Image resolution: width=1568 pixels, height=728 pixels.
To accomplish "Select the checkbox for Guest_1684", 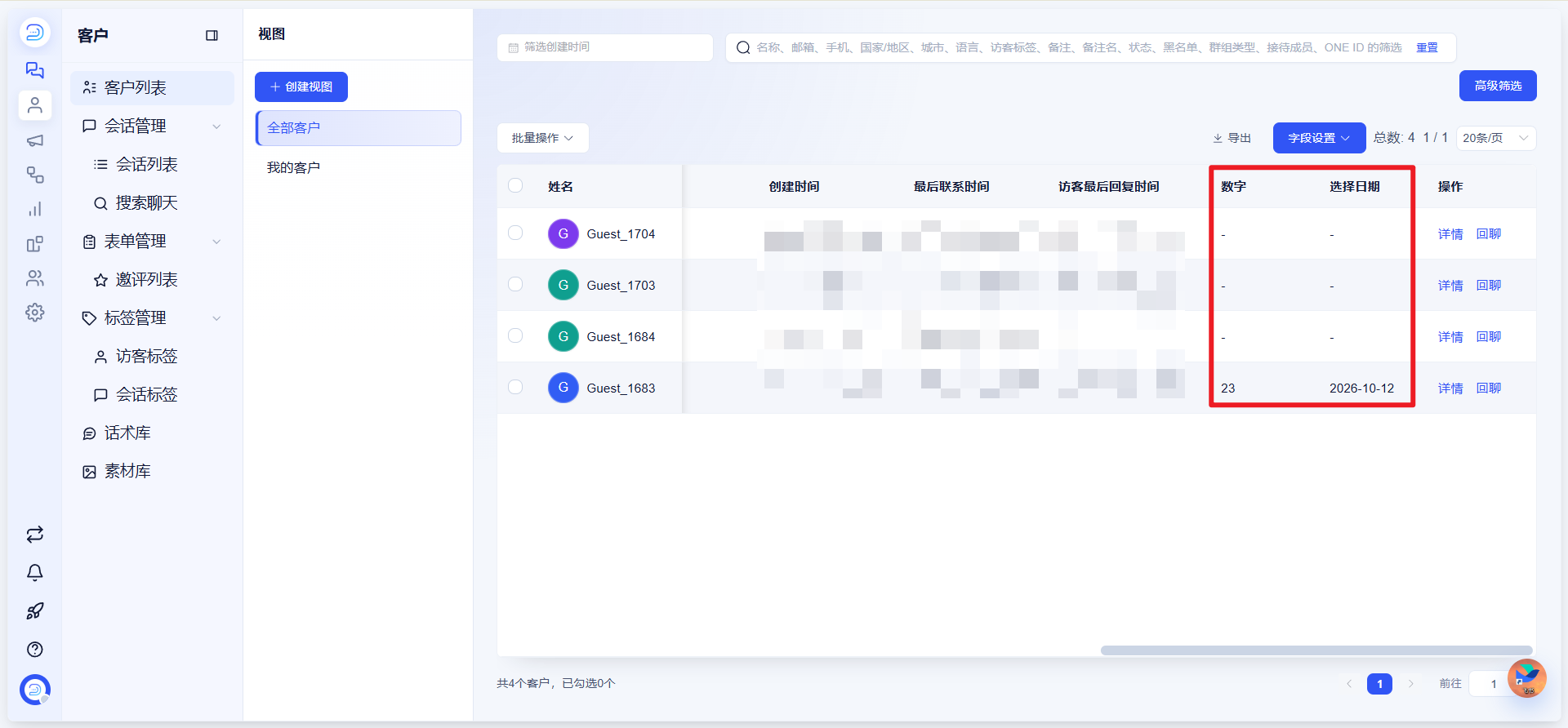I will 515,335.
